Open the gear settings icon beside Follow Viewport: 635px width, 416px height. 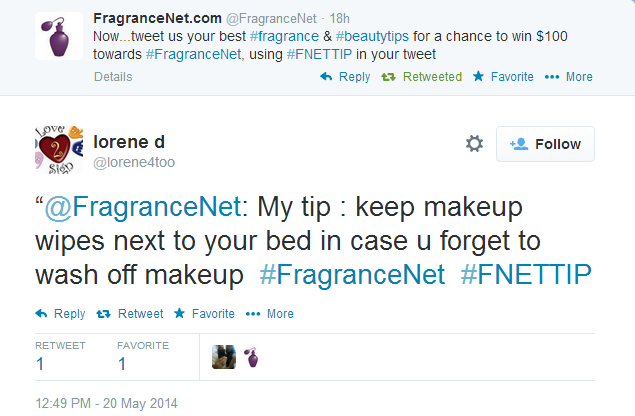(x=474, y=143)
